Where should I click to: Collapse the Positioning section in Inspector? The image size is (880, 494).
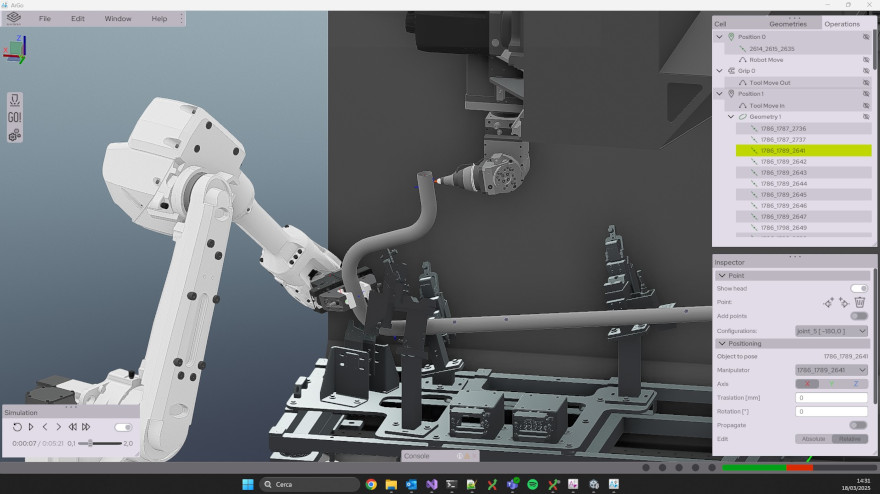[x=722, y=343]
